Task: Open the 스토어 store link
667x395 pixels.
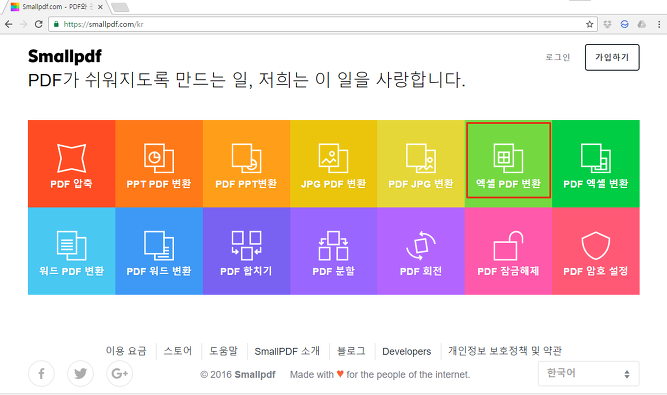Action: coord(178,351)
